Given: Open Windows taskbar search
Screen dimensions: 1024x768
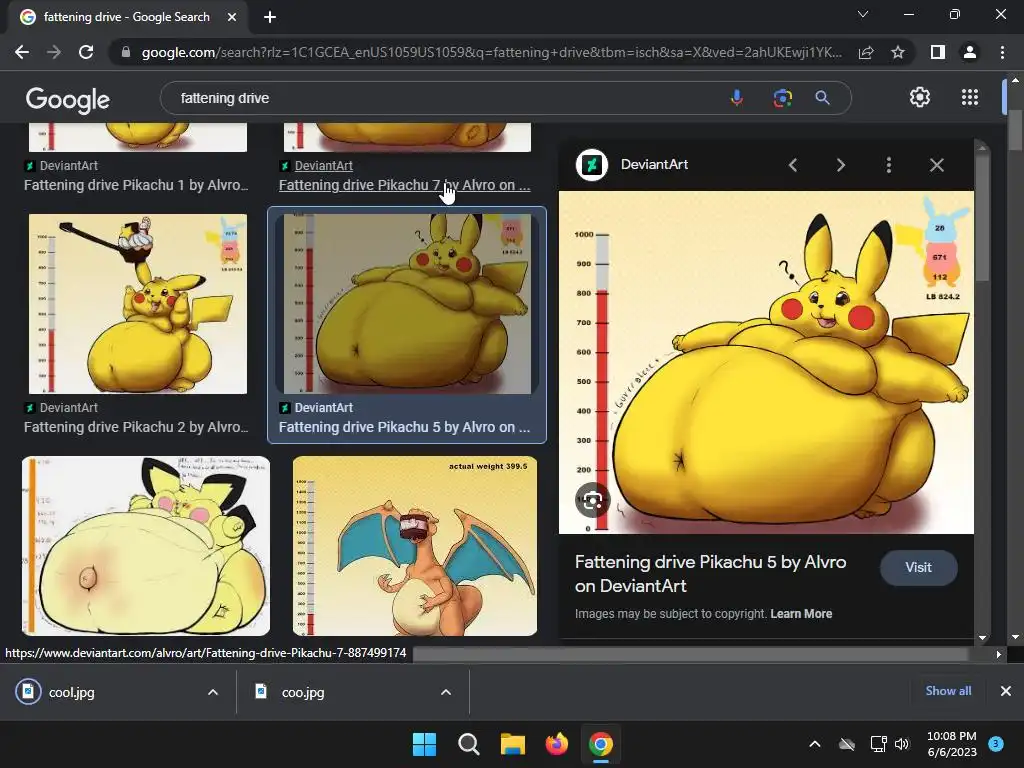Looking at the screenshot, I should (468, 744).
